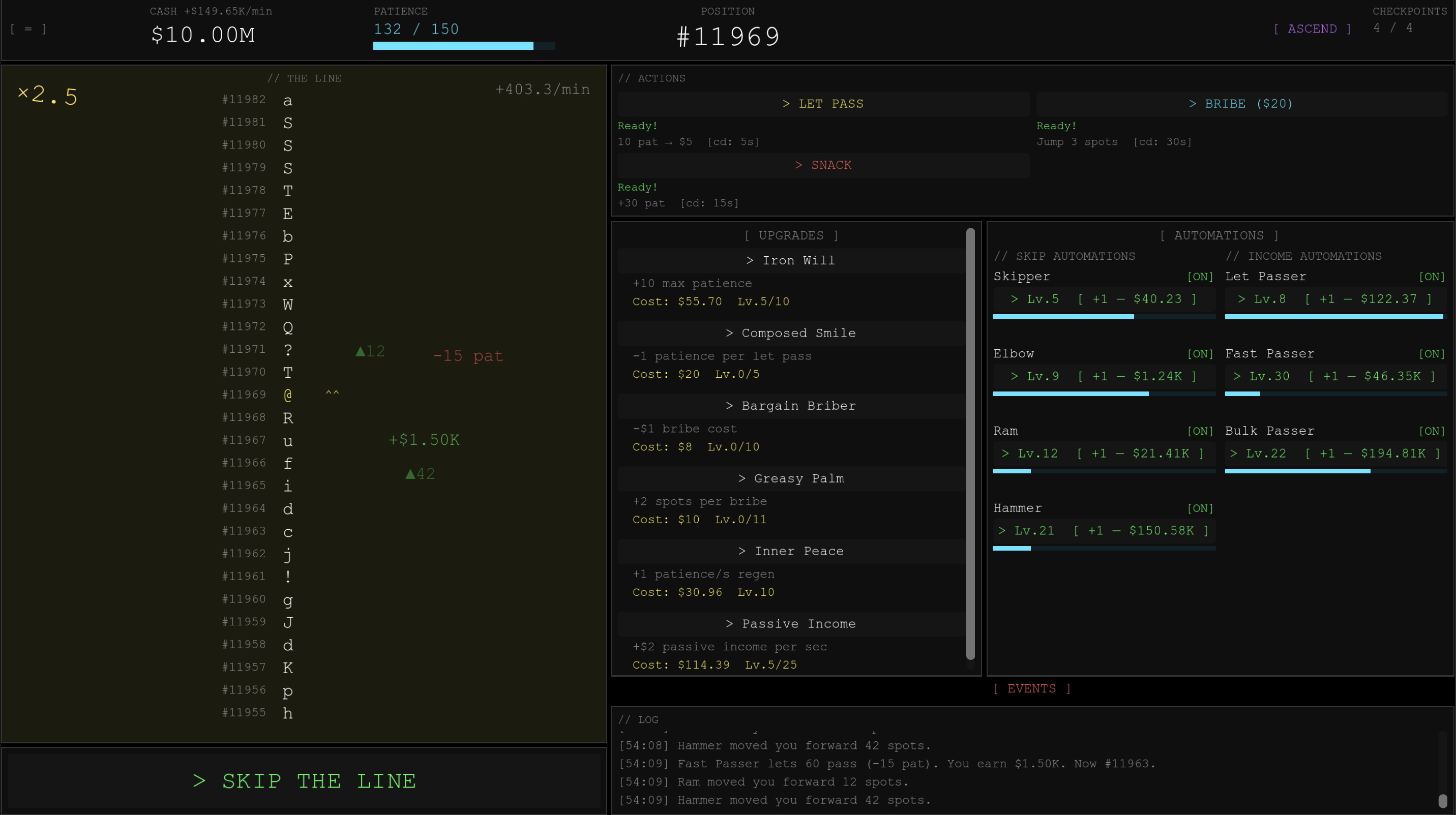Click the patience progress bar
Image resolution: width=1456 pixels, height=815 pixels.
(x=464, y=46)
